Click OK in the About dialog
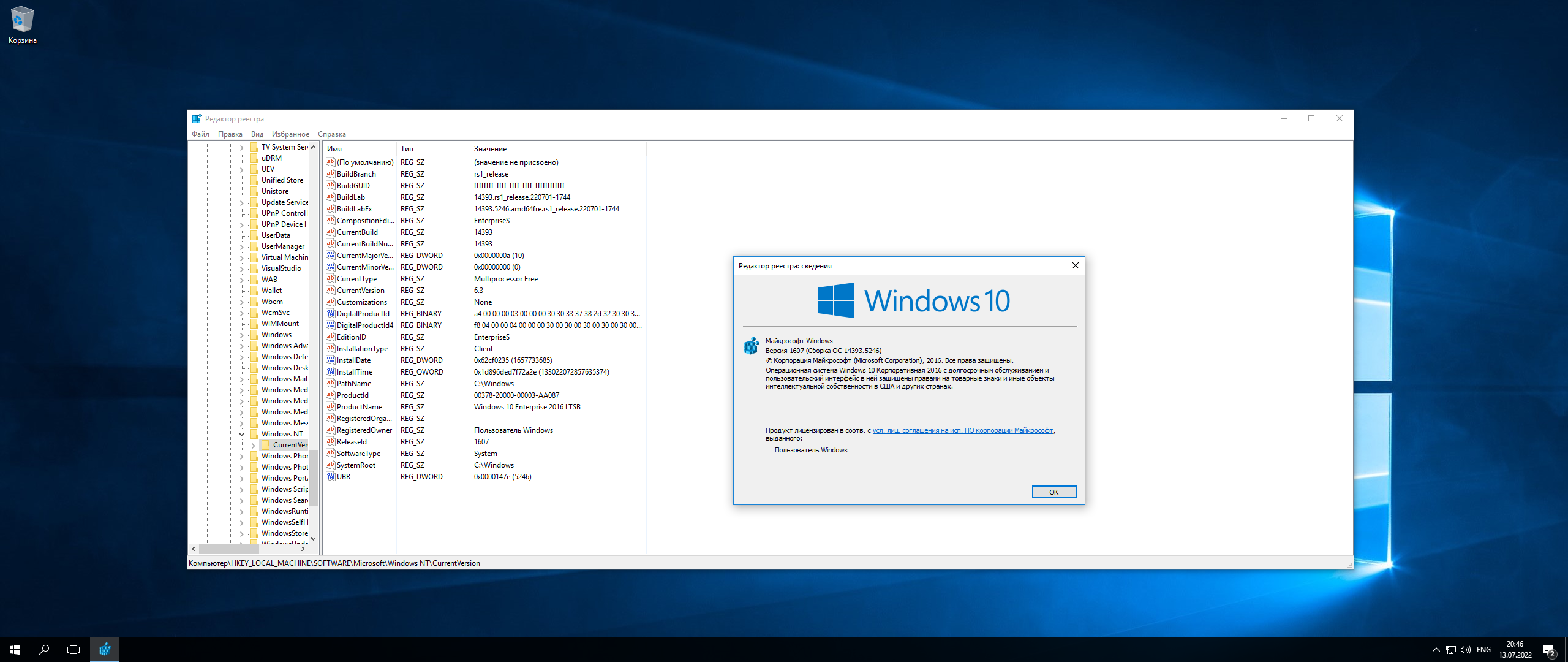 click(x=1054, y=492)
